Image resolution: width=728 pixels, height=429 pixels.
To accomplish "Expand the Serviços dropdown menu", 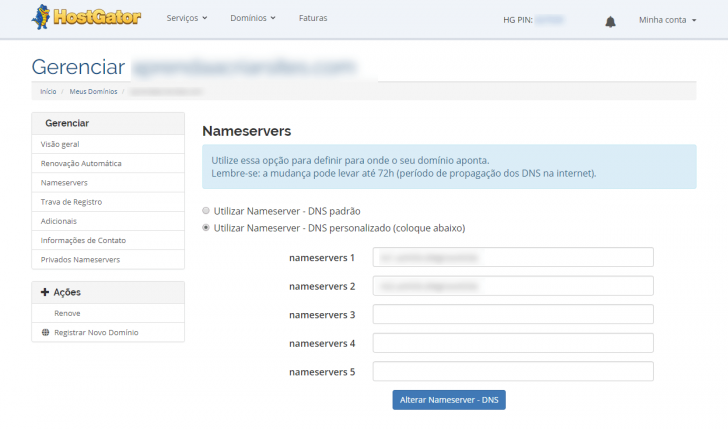I will (187, 18).
